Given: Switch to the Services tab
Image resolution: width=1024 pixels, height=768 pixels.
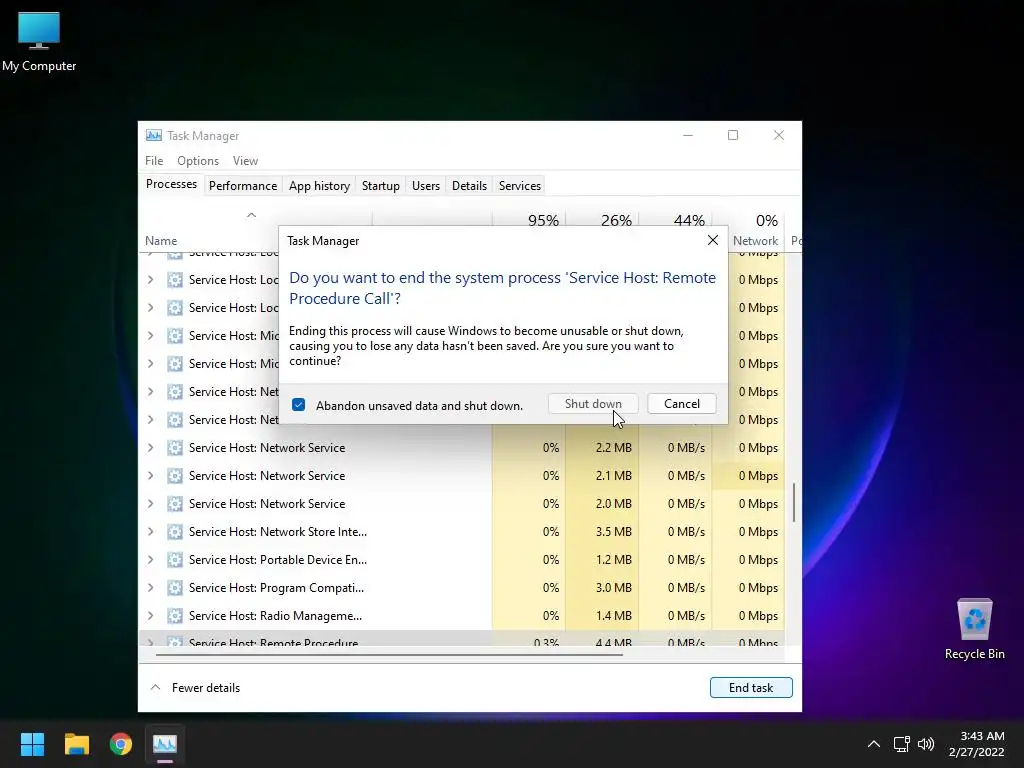Looking at the screenshot, I should point(520,185).
